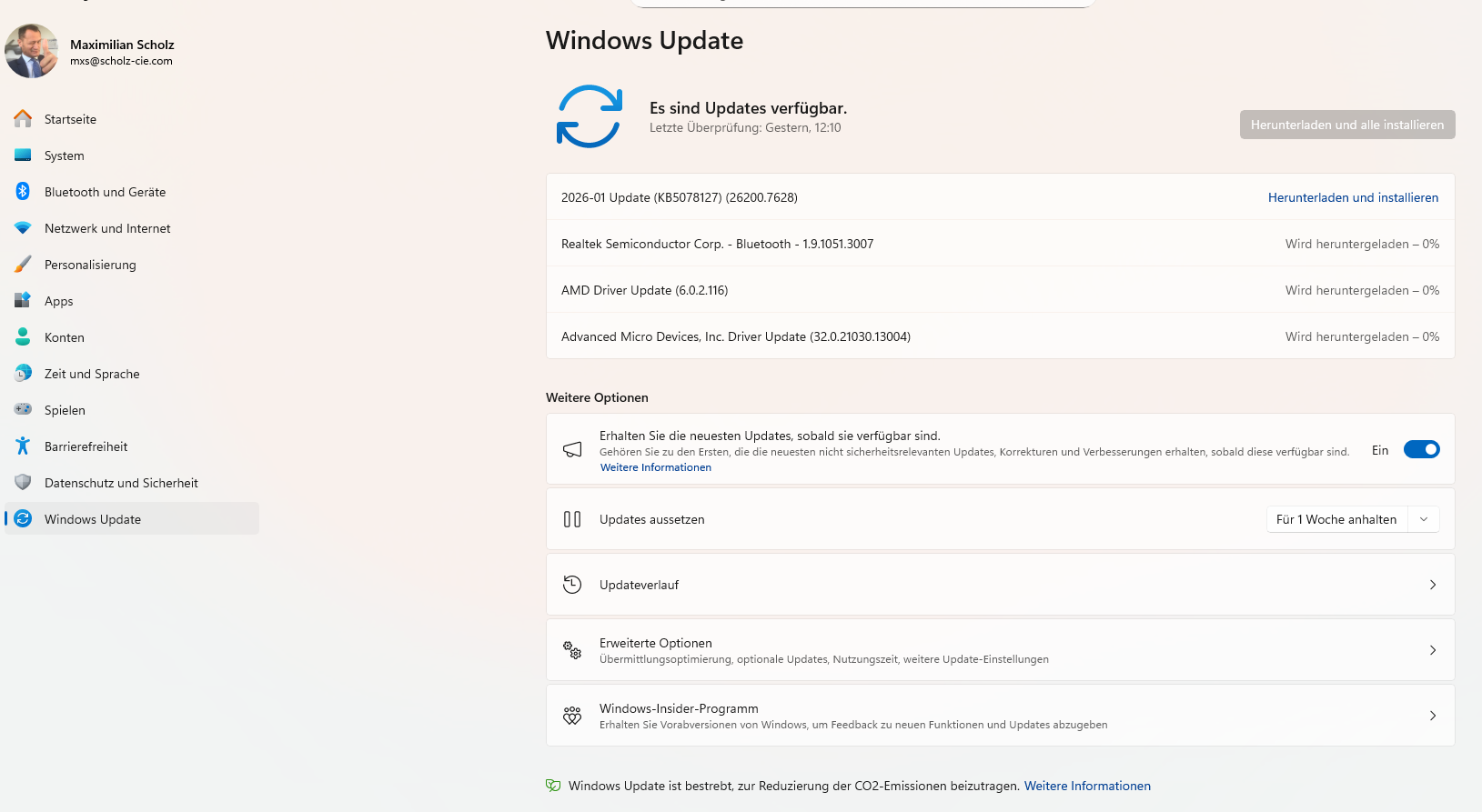Open the Windows-Insider-Programm row
Image resolution: width=1482 pixels, height=812 pixels.
(1000, 716)
